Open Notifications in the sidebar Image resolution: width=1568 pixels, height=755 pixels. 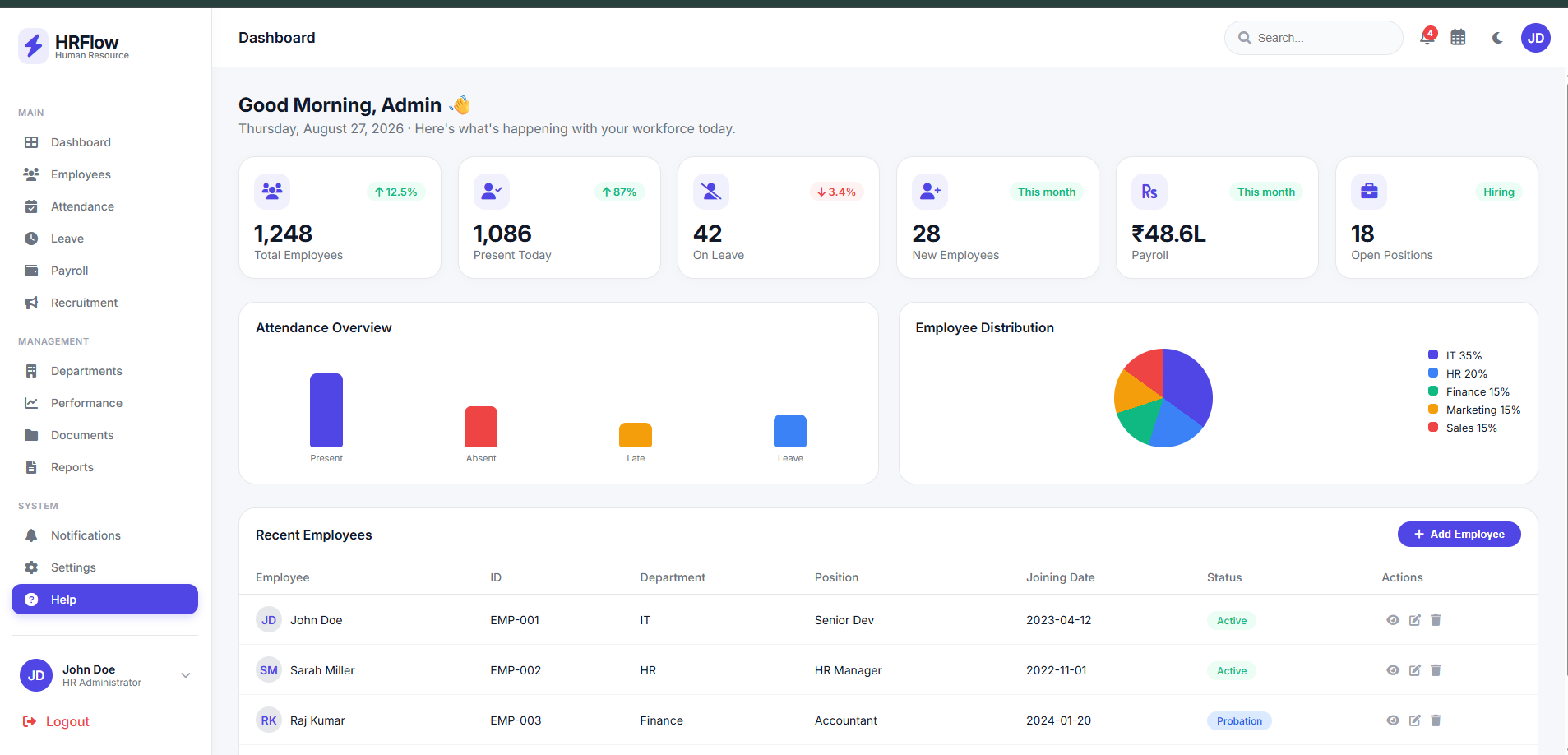104,535
